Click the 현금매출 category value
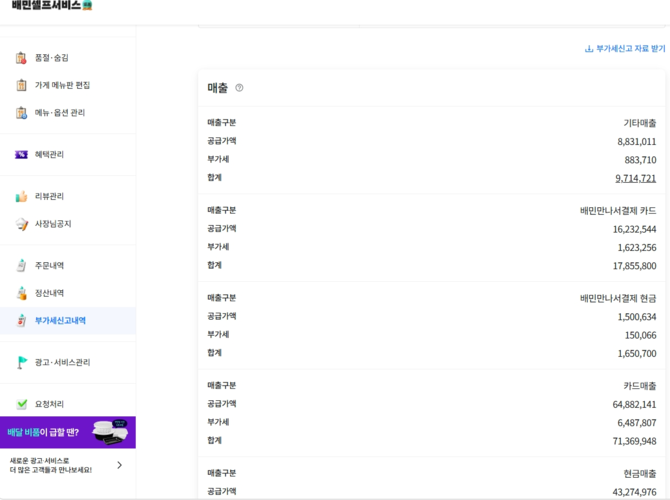 pyautogui.click(x=640, y=474)
